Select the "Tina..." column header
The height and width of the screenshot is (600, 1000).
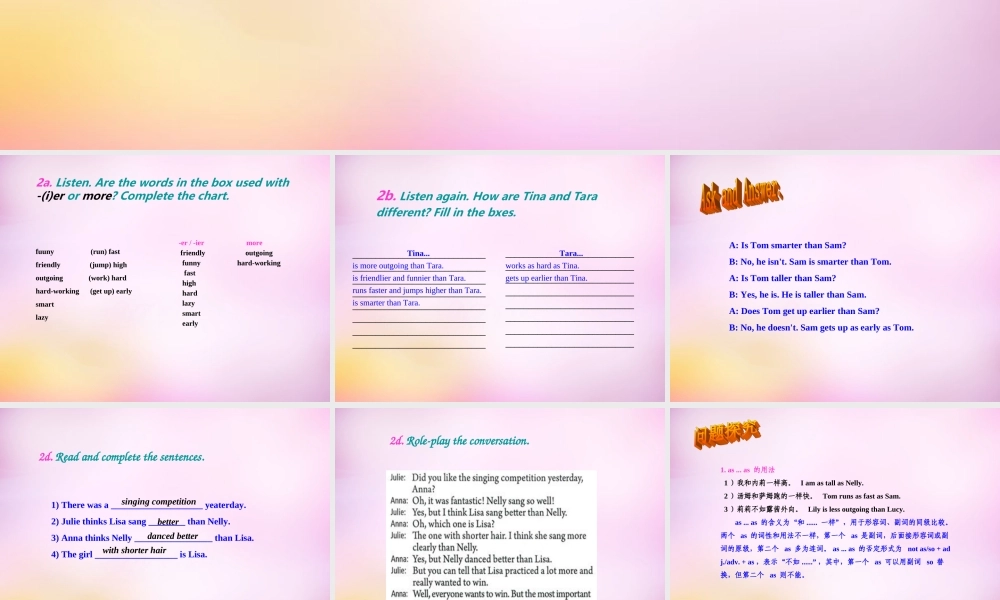(x=418, y=253)
